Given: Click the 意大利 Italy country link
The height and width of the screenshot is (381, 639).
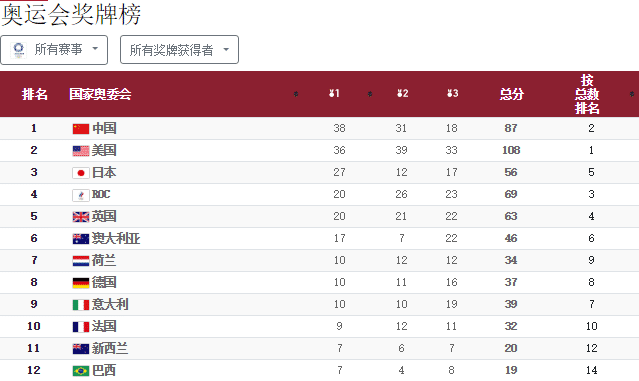Looking at the screenshot, I should coord(110,304).
